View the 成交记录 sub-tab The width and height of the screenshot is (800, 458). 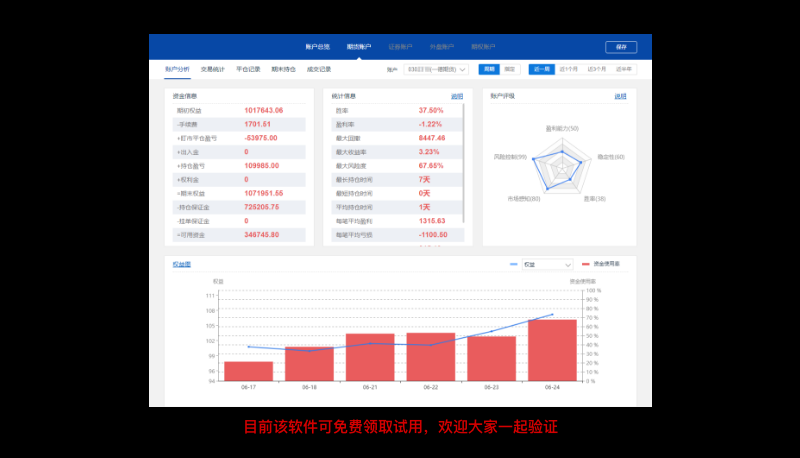coord(319,69)
